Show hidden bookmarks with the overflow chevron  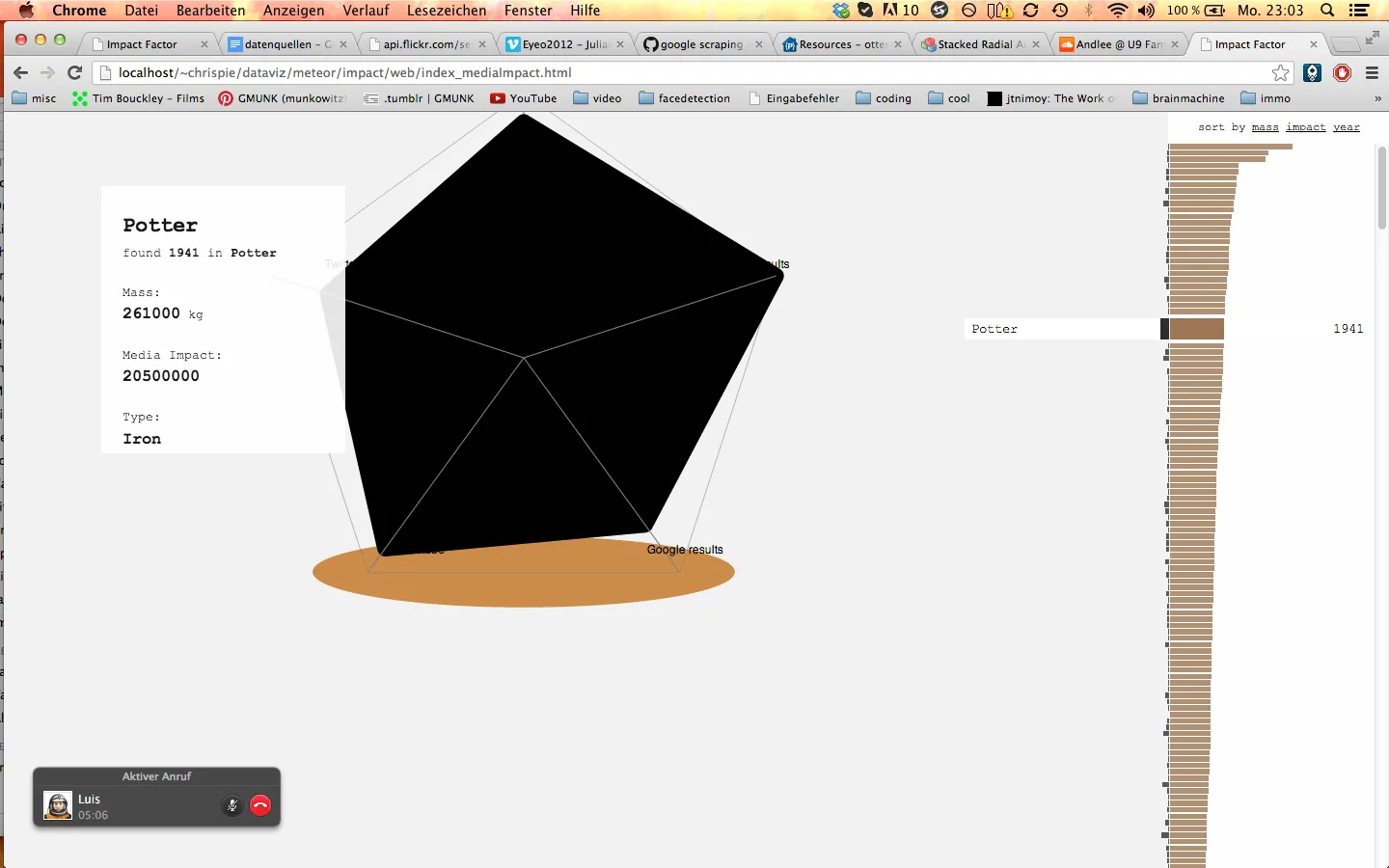(x=1377, y=98)
